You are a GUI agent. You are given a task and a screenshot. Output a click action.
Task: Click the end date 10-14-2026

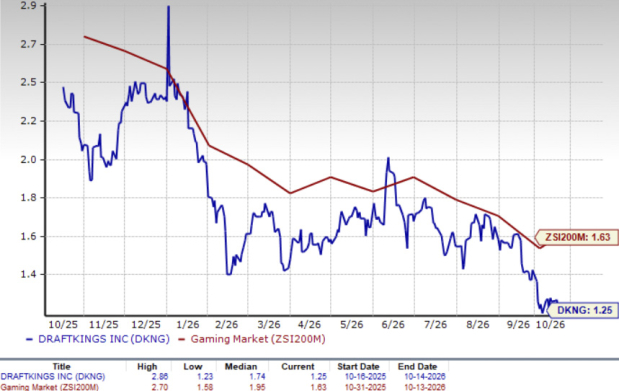coord(425,376)
